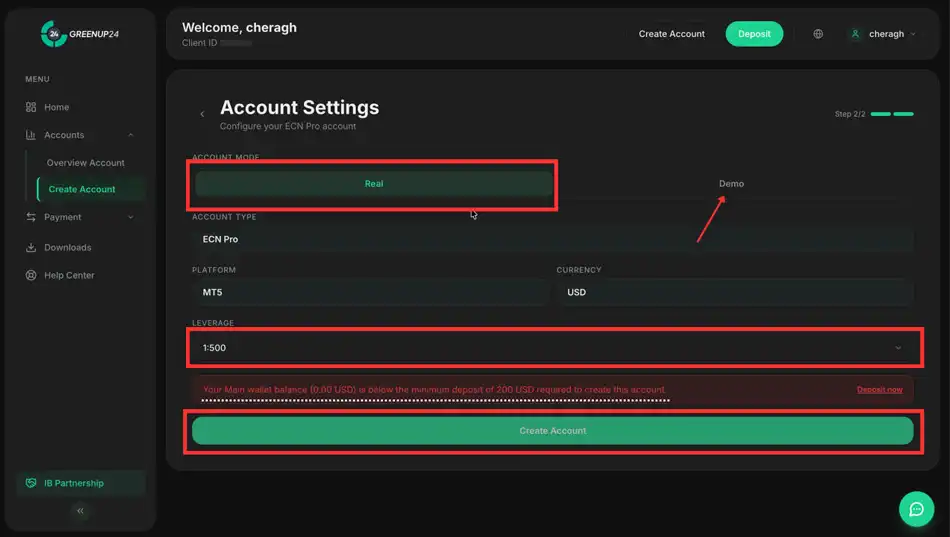Open the language globe icon
Image resolution: width=950 pixels, height=537 pixels.
[x=818, y=34]
